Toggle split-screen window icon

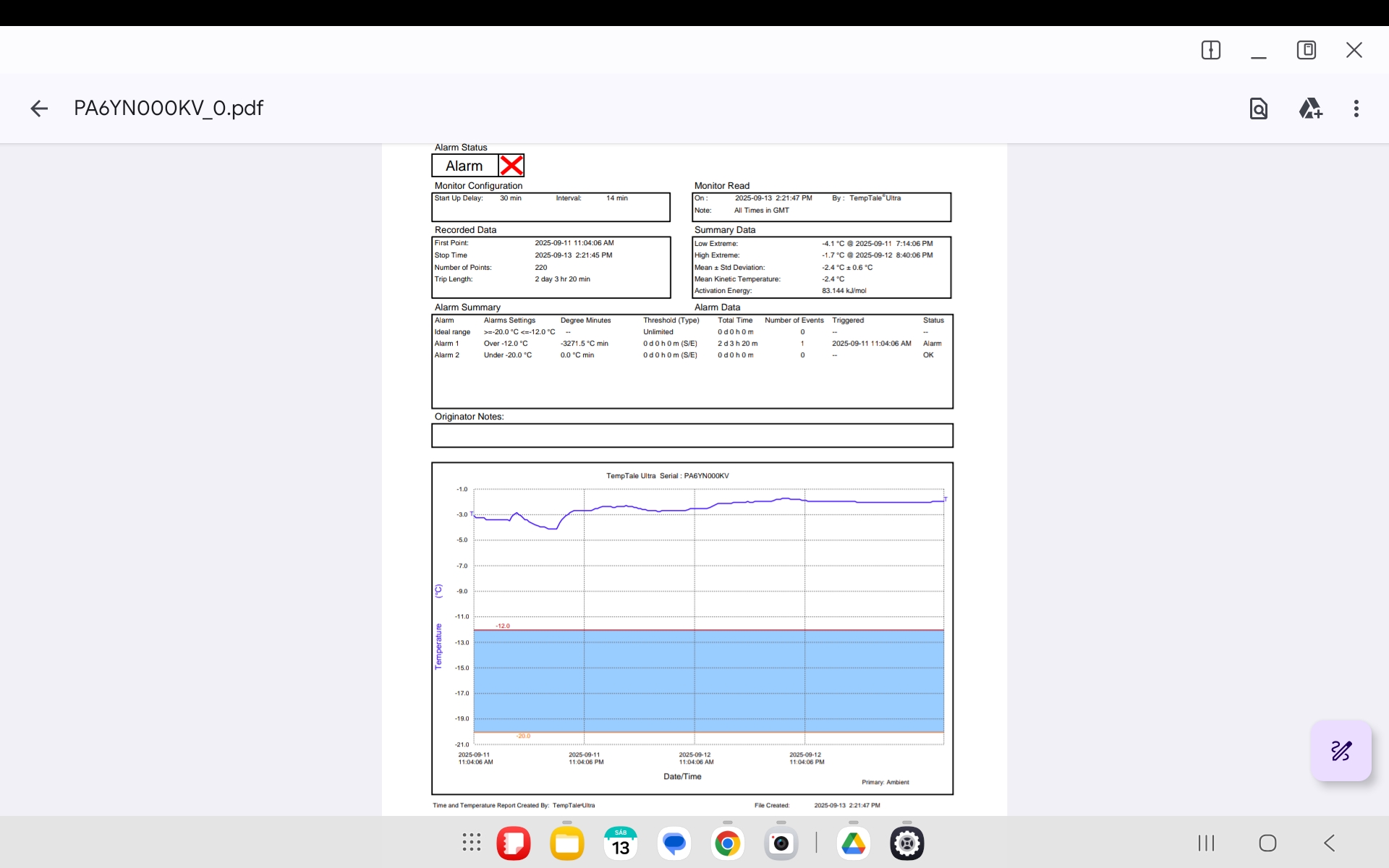[1210, 50]
